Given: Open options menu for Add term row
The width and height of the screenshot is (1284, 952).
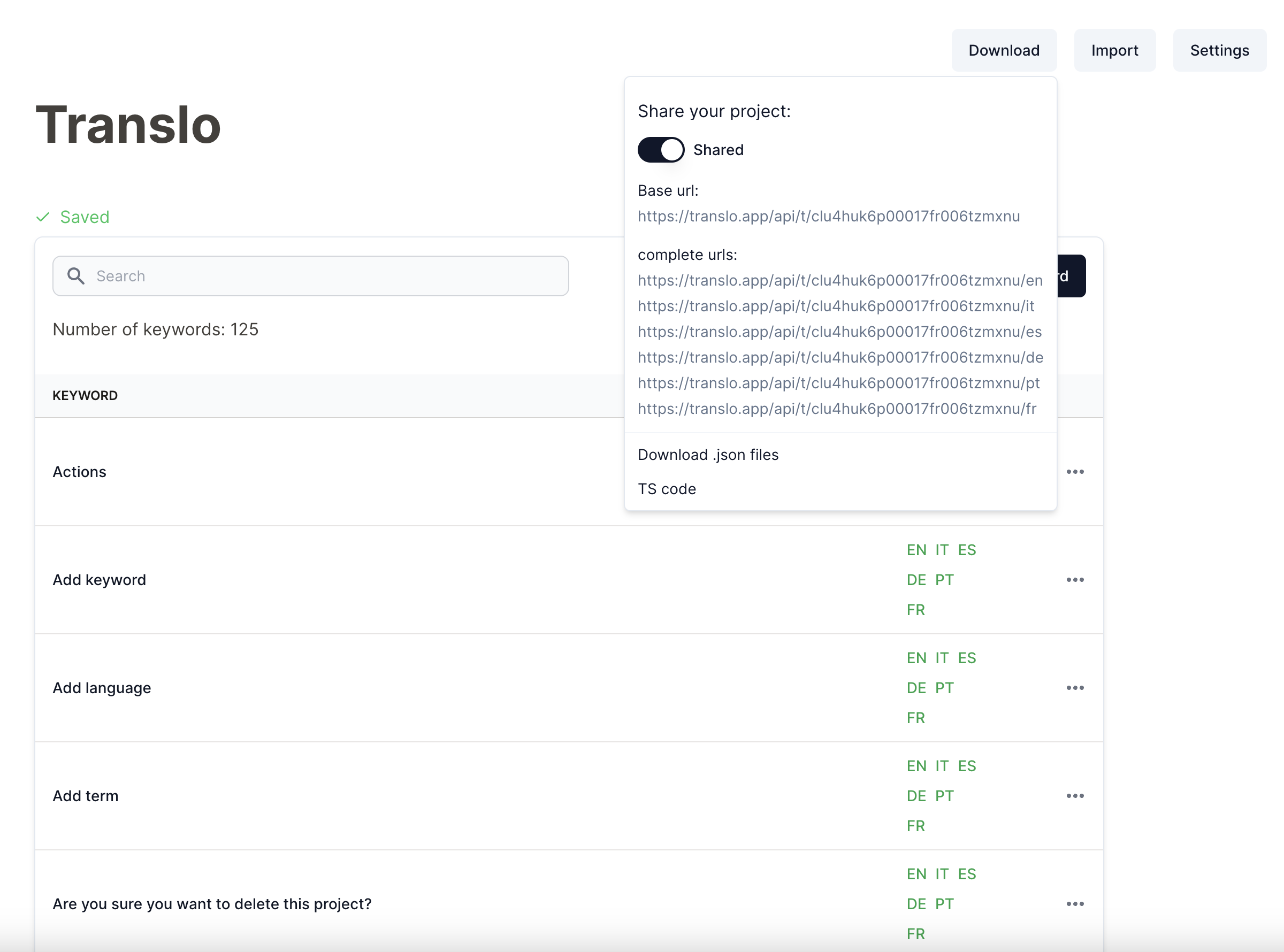Looking at the screenshot, I should [1075, 796].
